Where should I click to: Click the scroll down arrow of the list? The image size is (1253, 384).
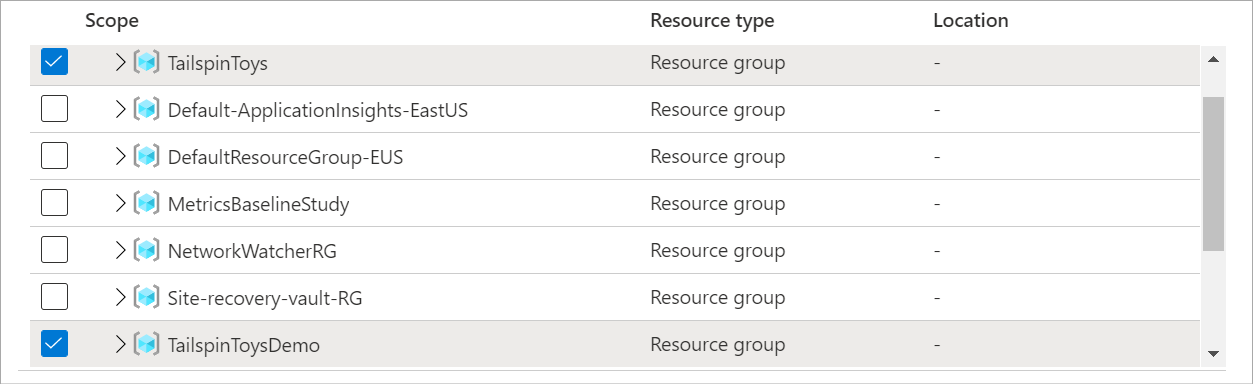pos(1213,353)
